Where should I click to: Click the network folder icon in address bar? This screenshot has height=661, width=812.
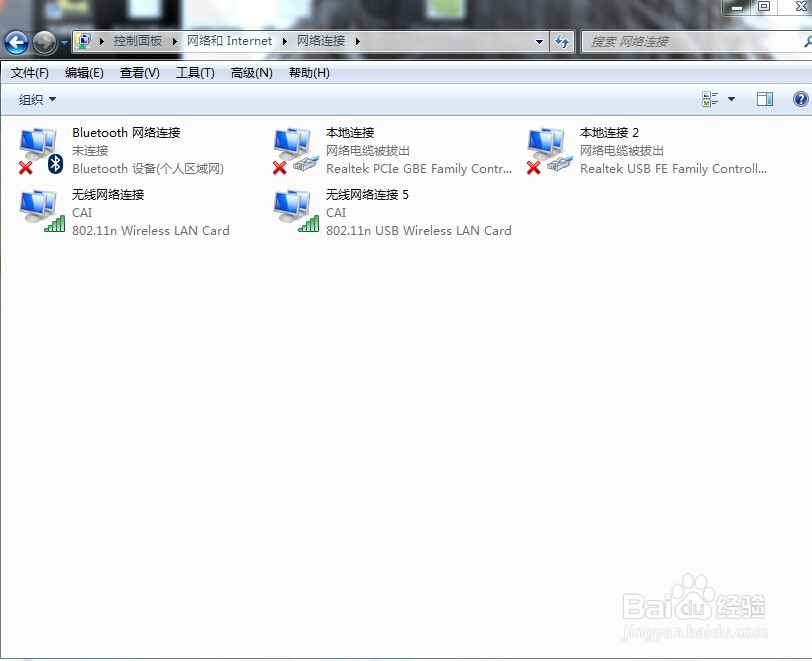83,41
